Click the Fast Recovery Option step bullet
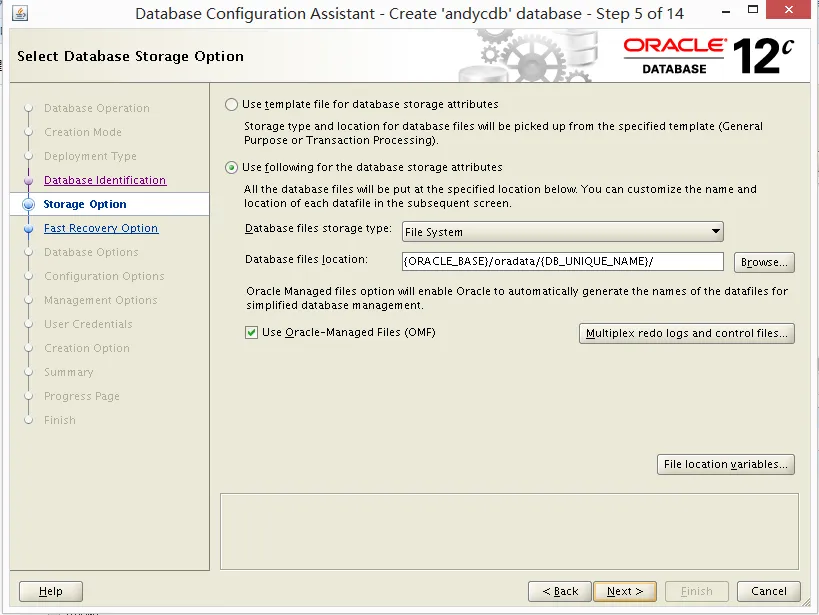Screen dimensions: 819x615 29,228
